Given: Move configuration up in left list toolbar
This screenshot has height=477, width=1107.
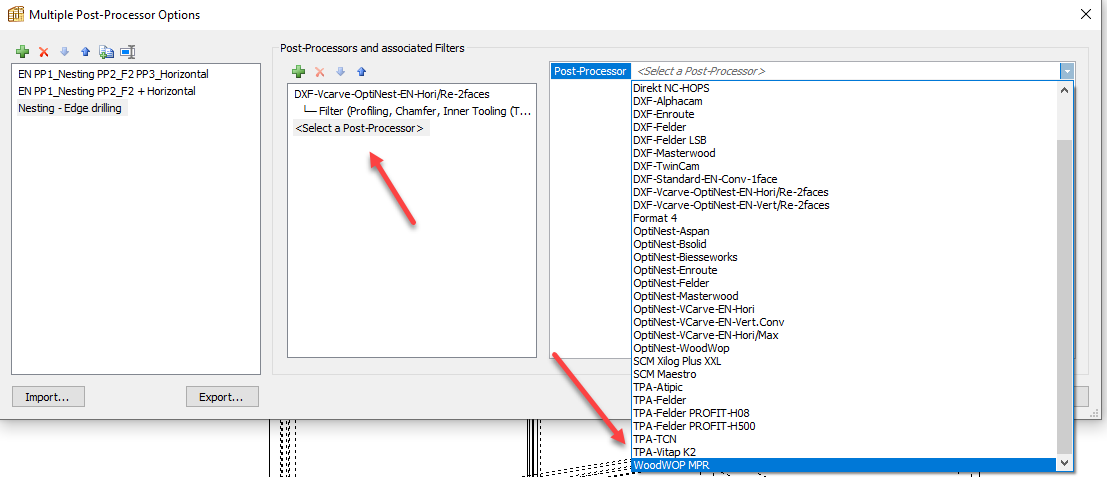Looking at the screenshot, I should [x=85, y=52].
